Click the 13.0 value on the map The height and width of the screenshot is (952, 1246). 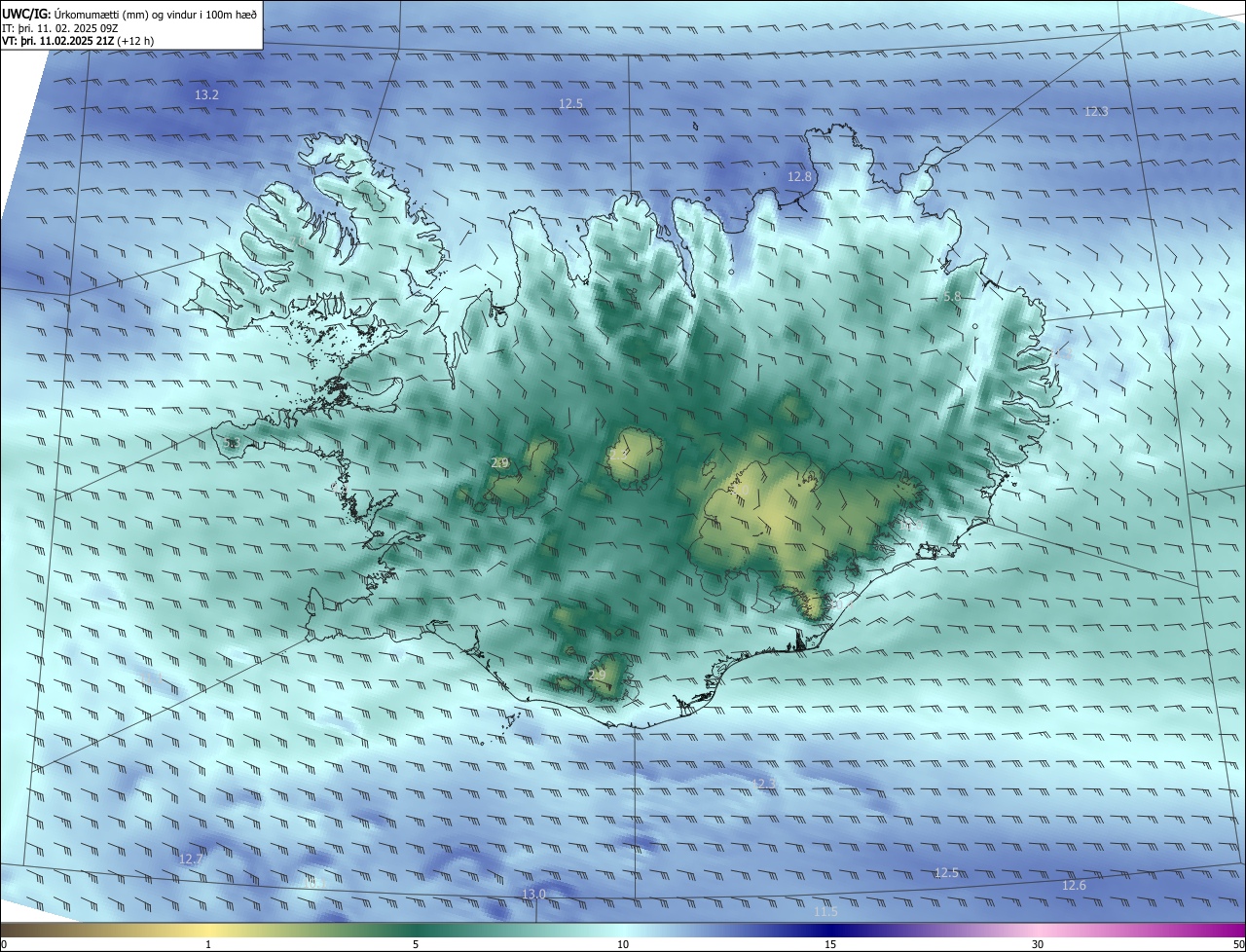(533, 895)
